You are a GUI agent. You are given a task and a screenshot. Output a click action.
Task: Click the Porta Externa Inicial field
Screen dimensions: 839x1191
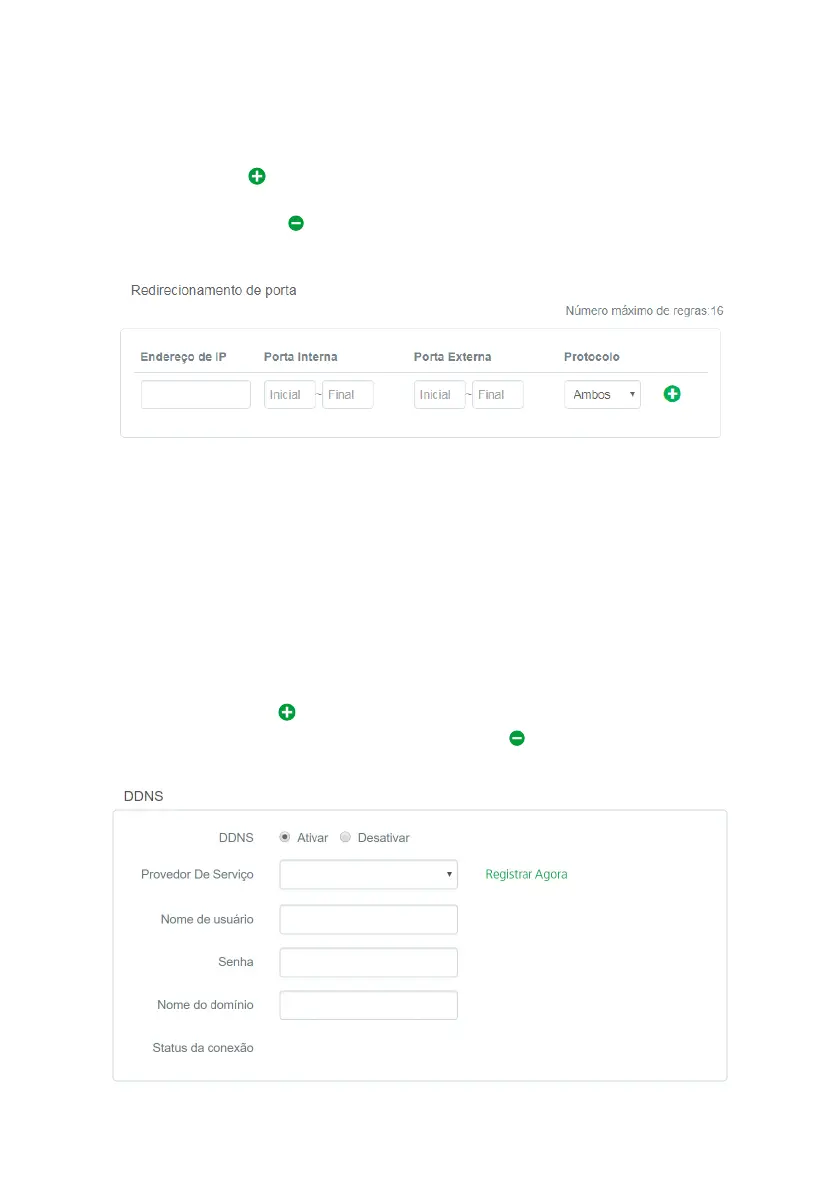click(440, 394)
